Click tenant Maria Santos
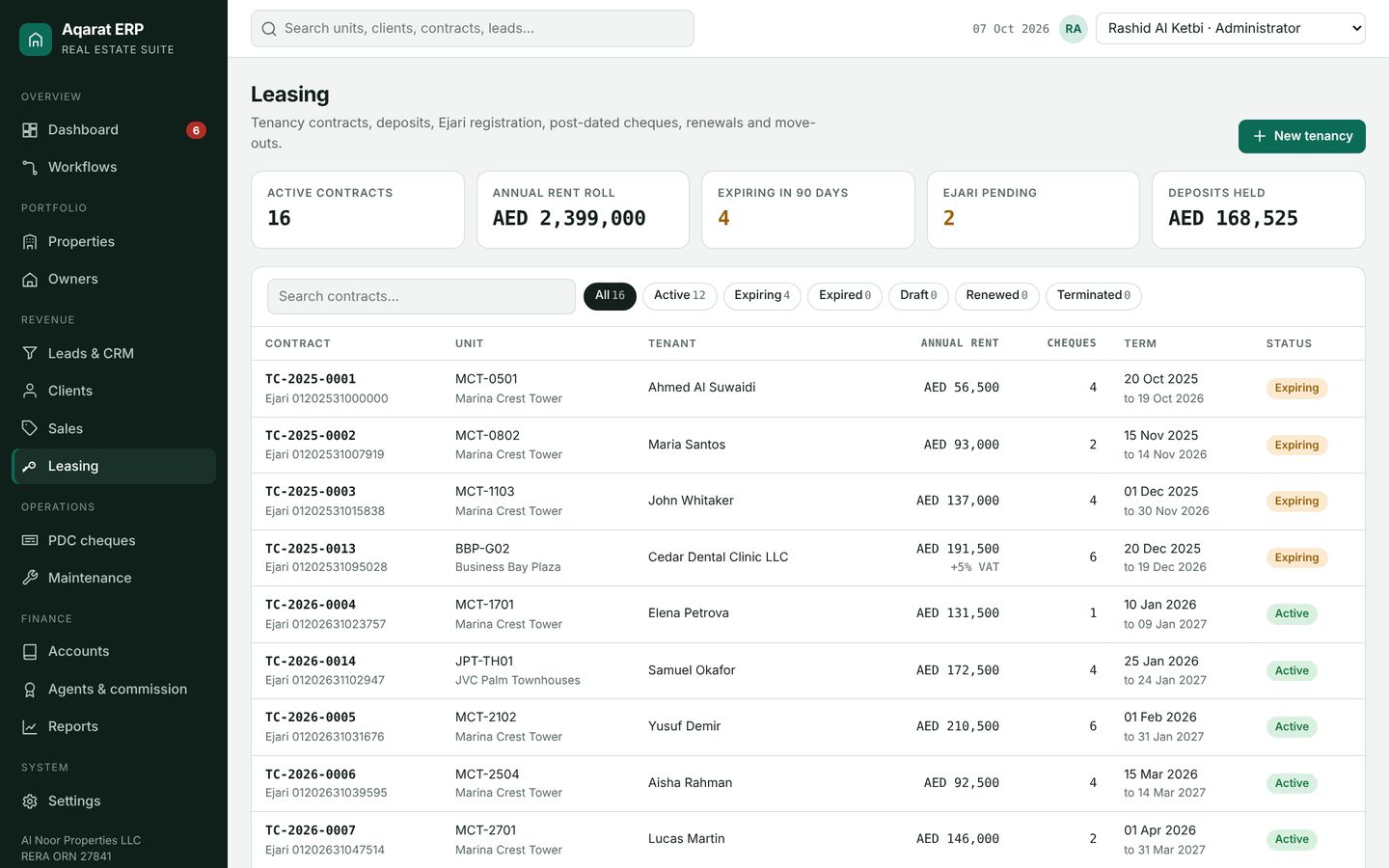 point(687,445)
